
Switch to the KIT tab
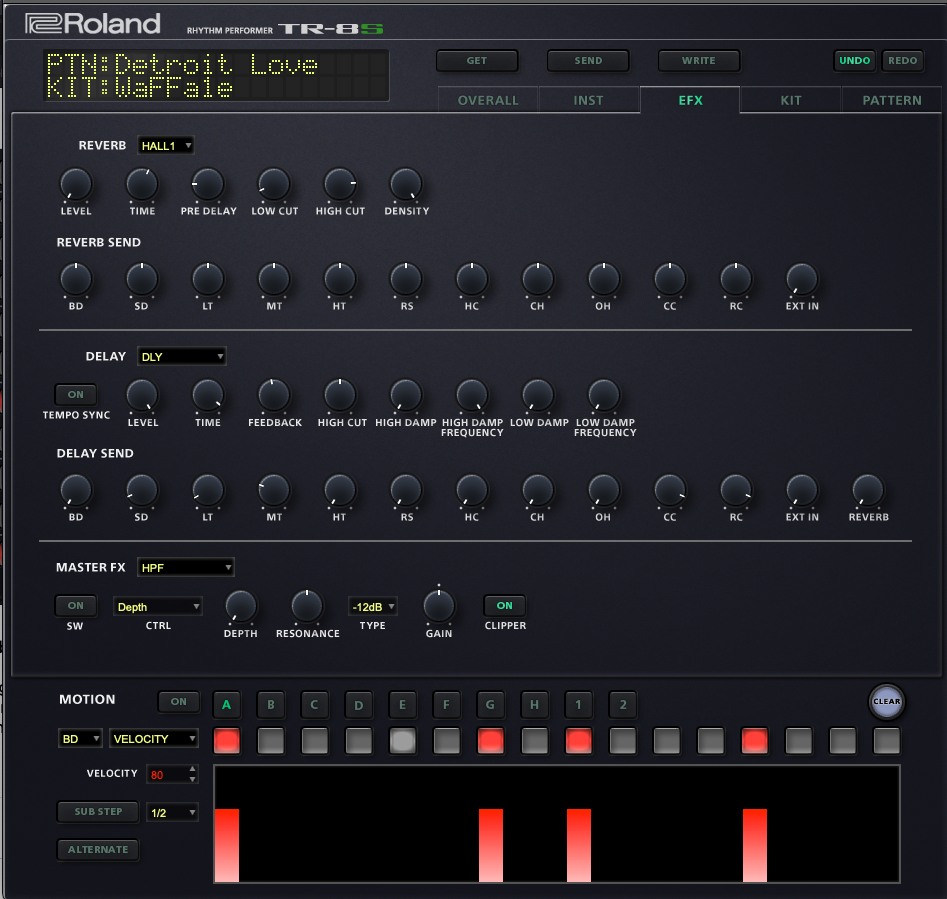tap(791, 101)
